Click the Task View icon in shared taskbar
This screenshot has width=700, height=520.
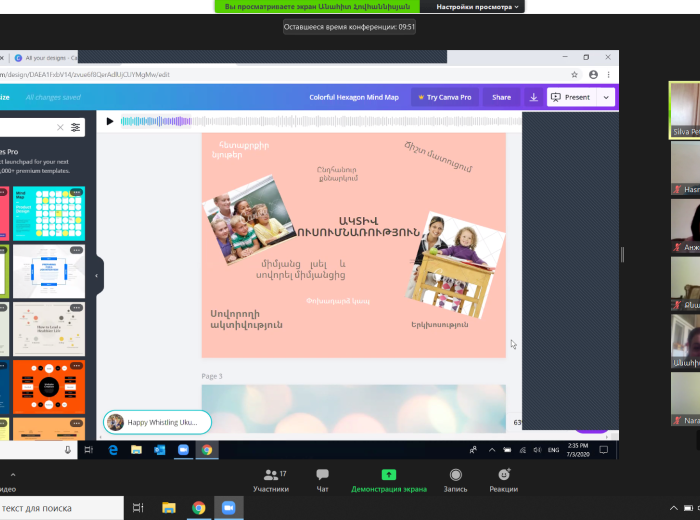pos(88,450)
